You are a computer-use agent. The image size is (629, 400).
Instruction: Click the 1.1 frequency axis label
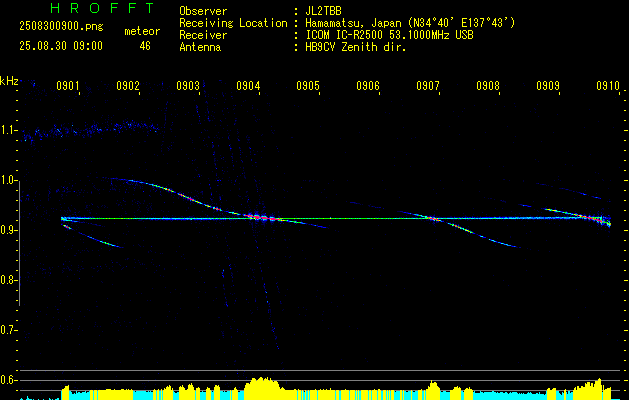[9, 130]
